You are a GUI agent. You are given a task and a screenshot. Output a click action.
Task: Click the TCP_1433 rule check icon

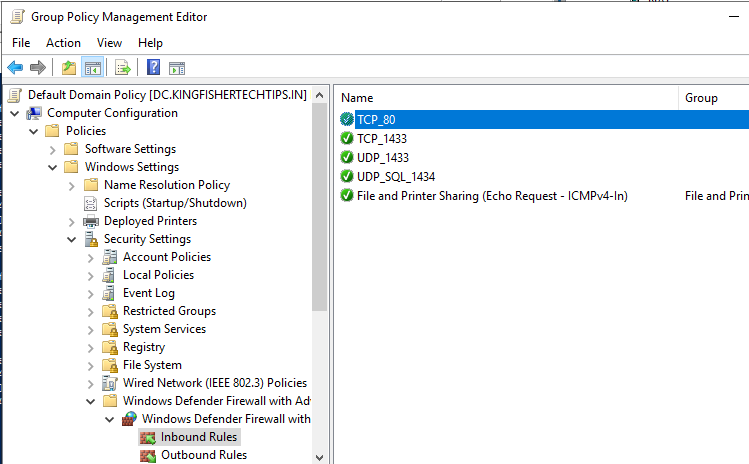click(347, 138)
